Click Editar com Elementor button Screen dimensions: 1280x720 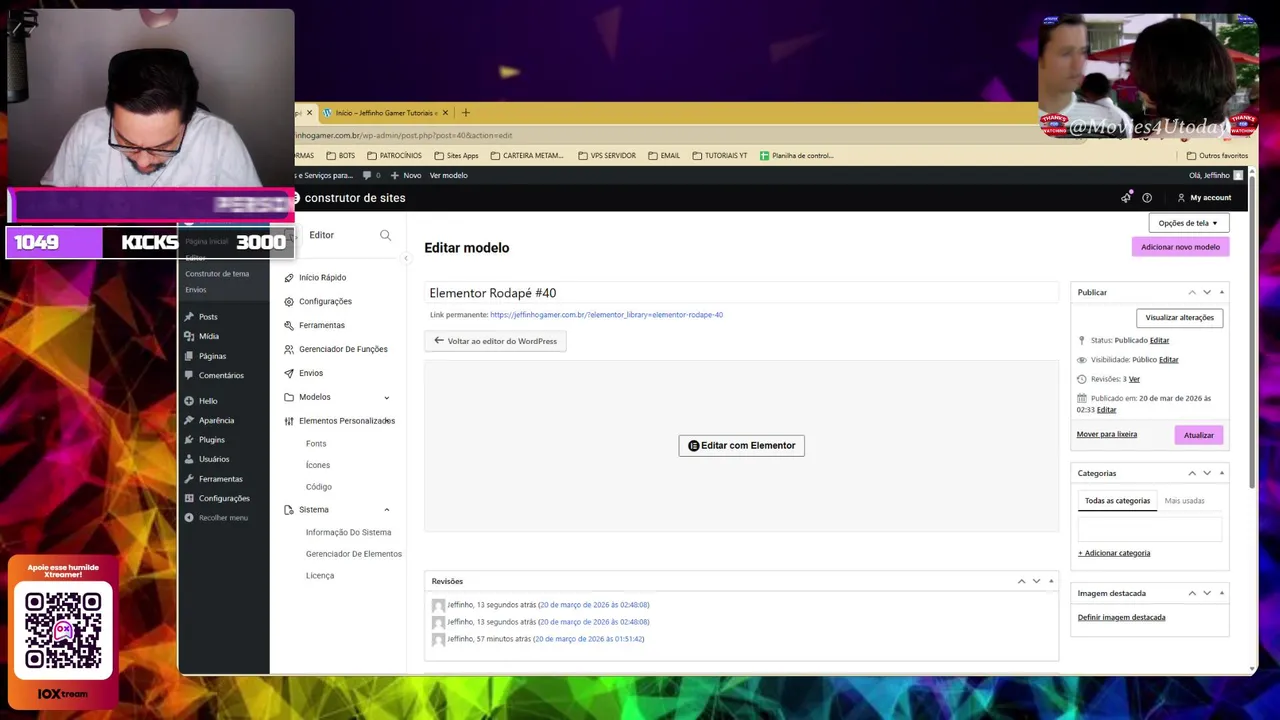(741, 446)
